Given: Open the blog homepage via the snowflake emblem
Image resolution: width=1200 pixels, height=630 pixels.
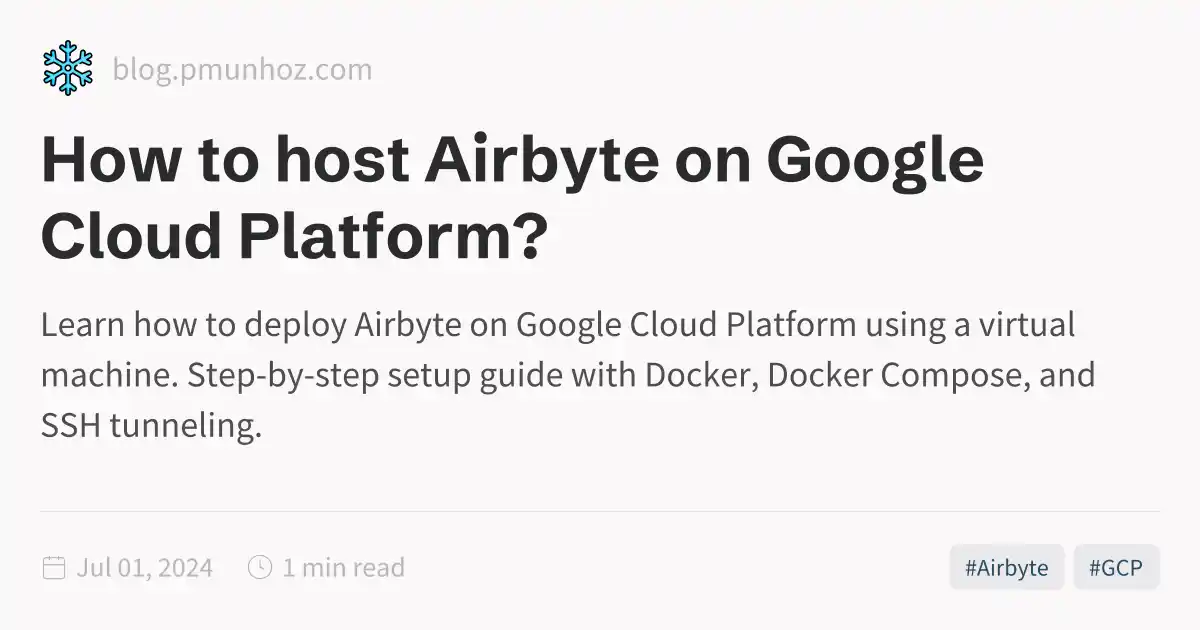Looking at the screenshot, I should (x=66, y=66).
